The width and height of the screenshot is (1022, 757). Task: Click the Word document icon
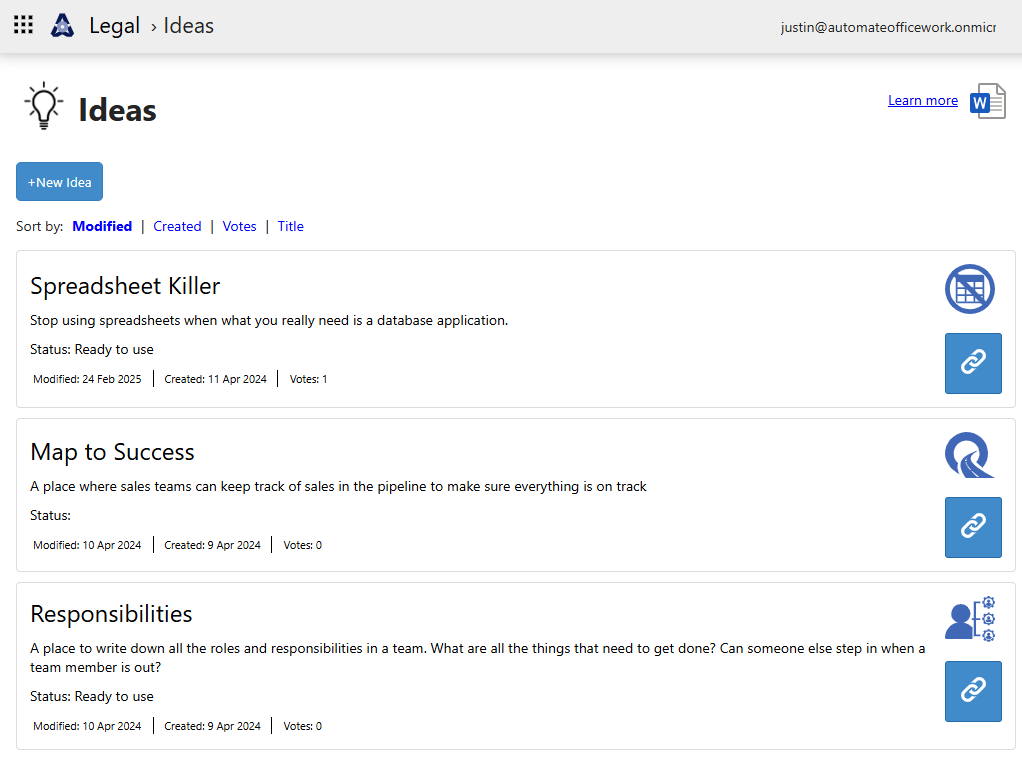coord(987,101)
